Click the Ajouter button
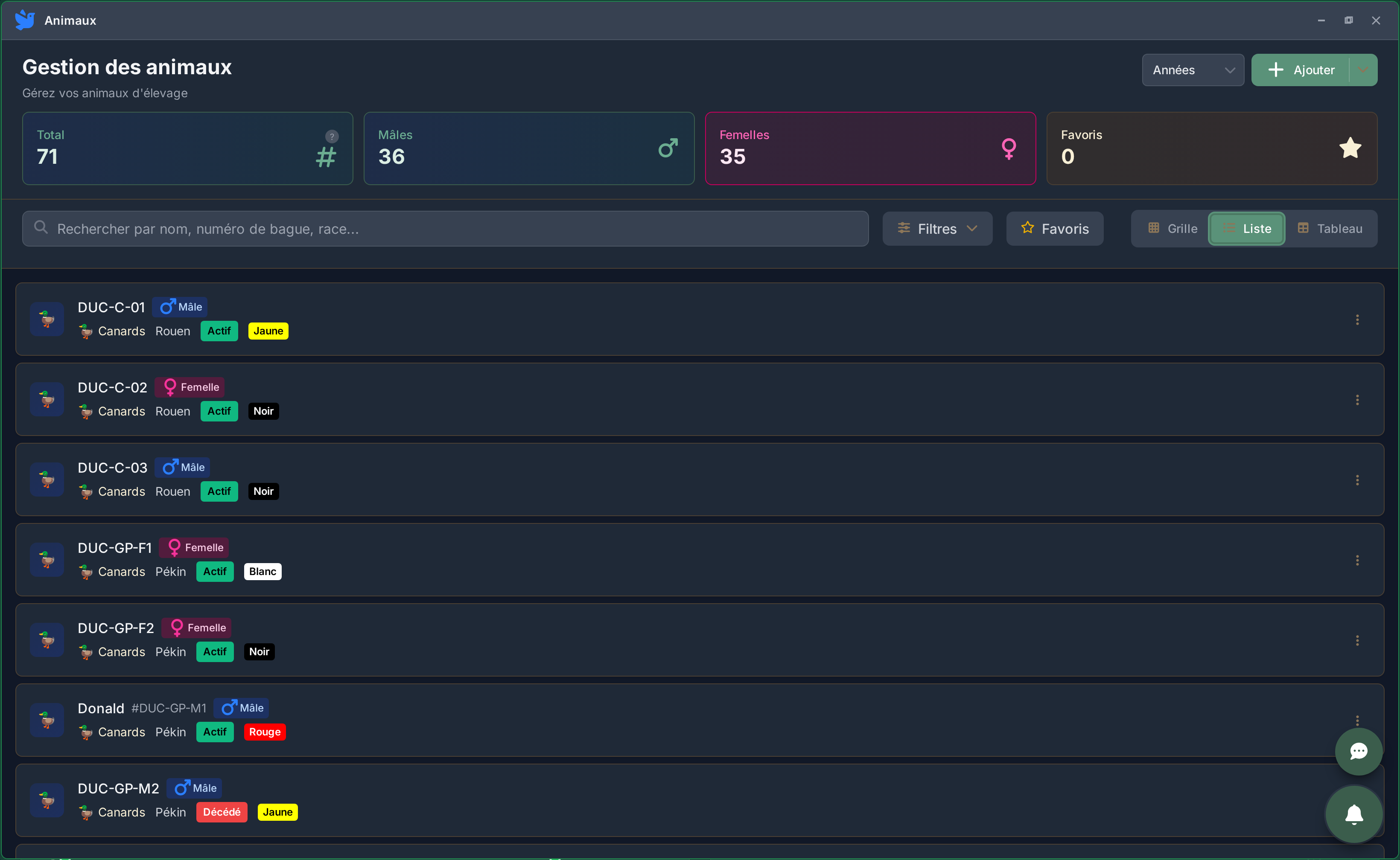Image resolution: width=1400 pixels, height=860 pixels. pos(1301,70)
